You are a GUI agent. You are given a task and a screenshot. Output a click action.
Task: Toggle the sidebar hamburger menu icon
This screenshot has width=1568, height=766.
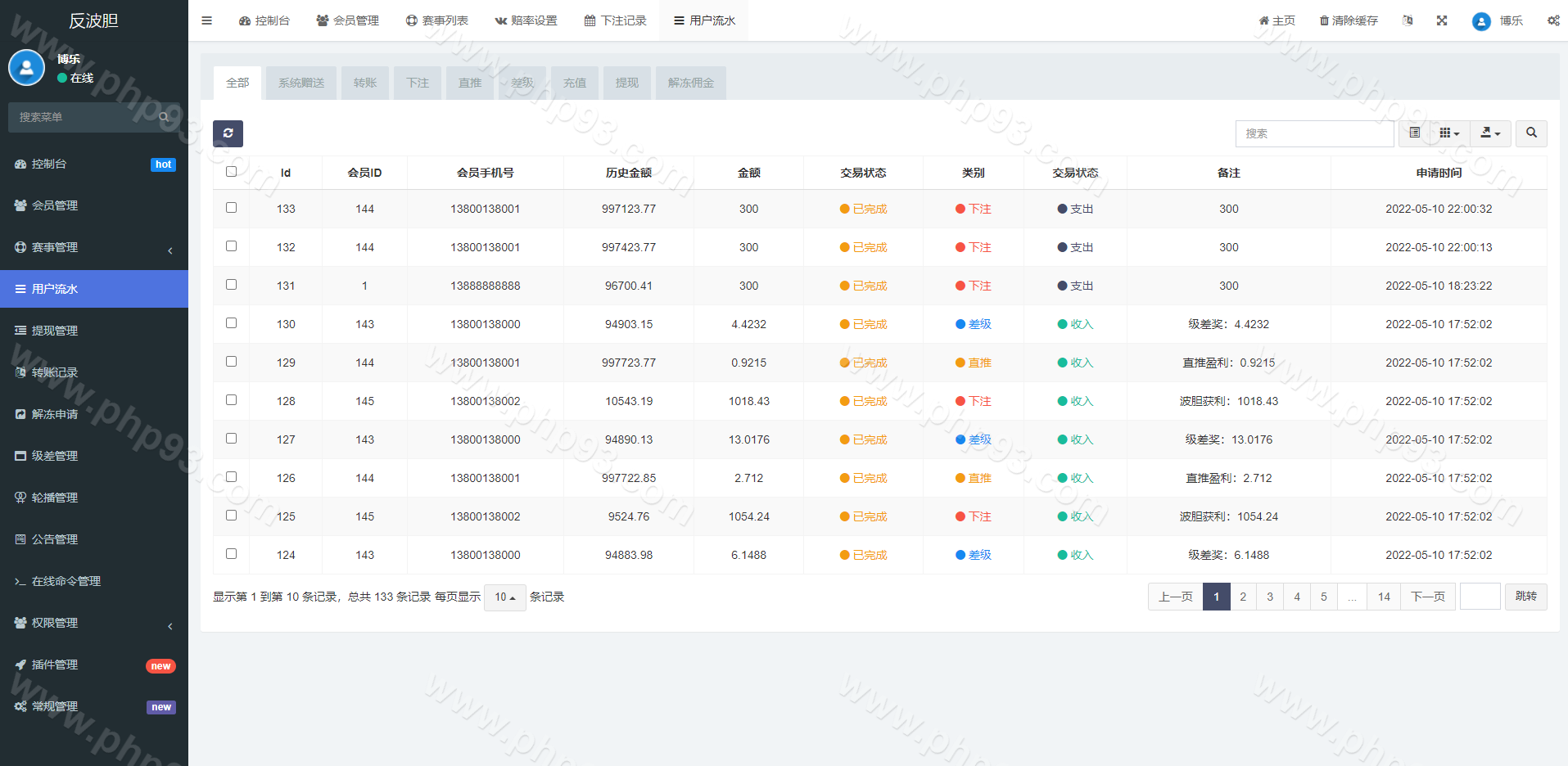pos(206,20)
